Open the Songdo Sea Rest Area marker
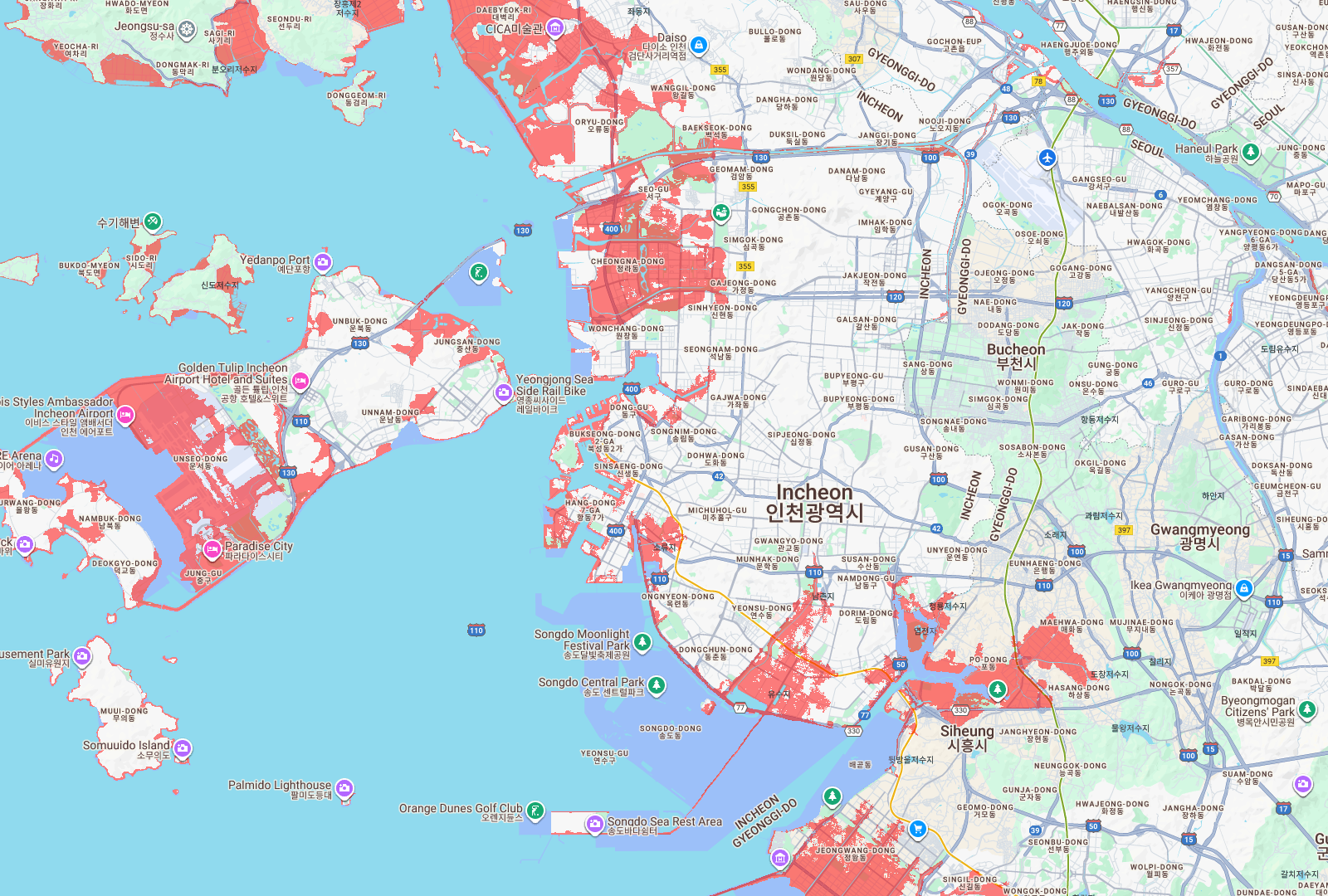Image resolution: width=1328 pixels, height=896 pixels. [x=594, y=824]
